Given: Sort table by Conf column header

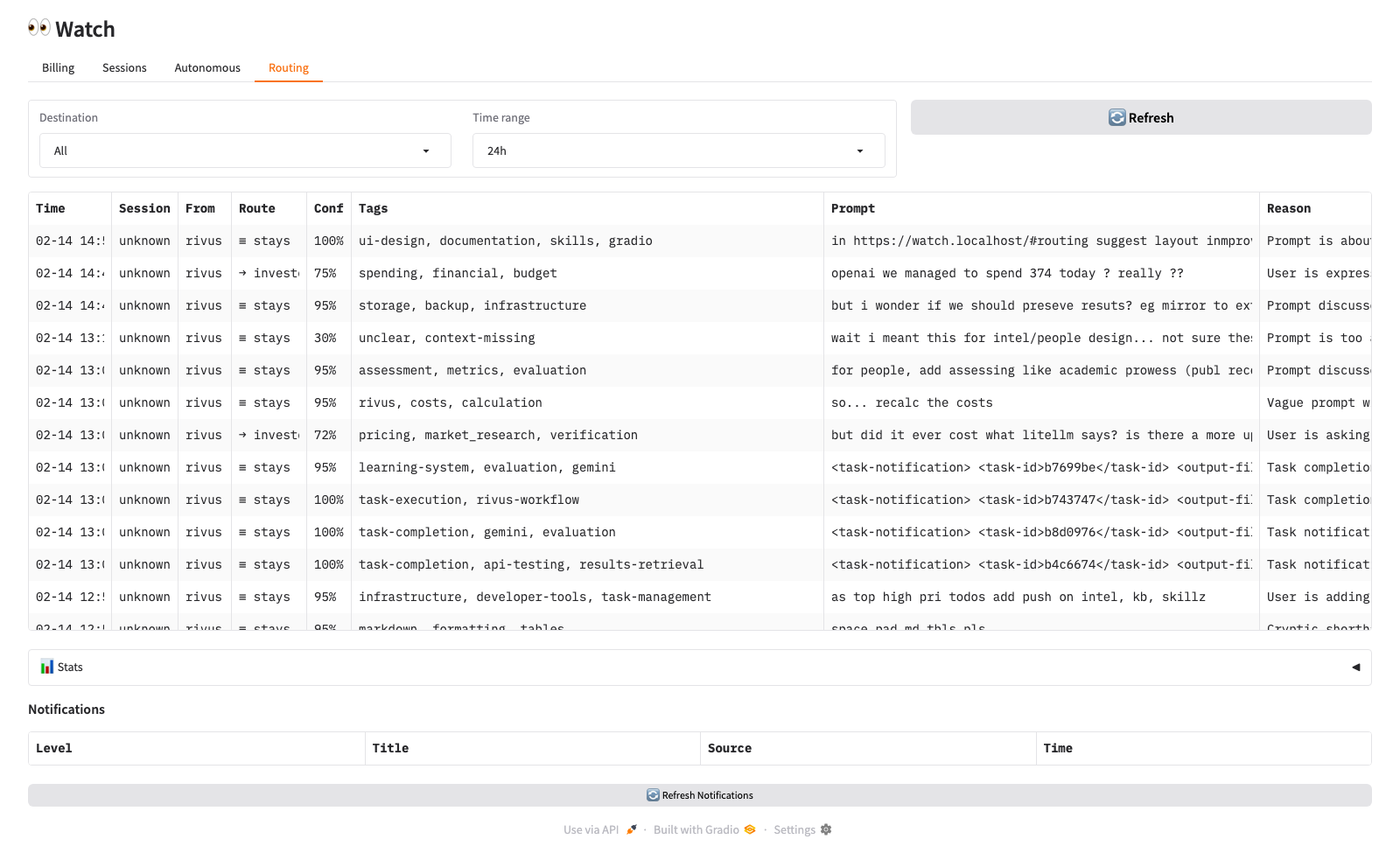Looking at the screenshot, I should pyautogui.click(x=328, y=208).
